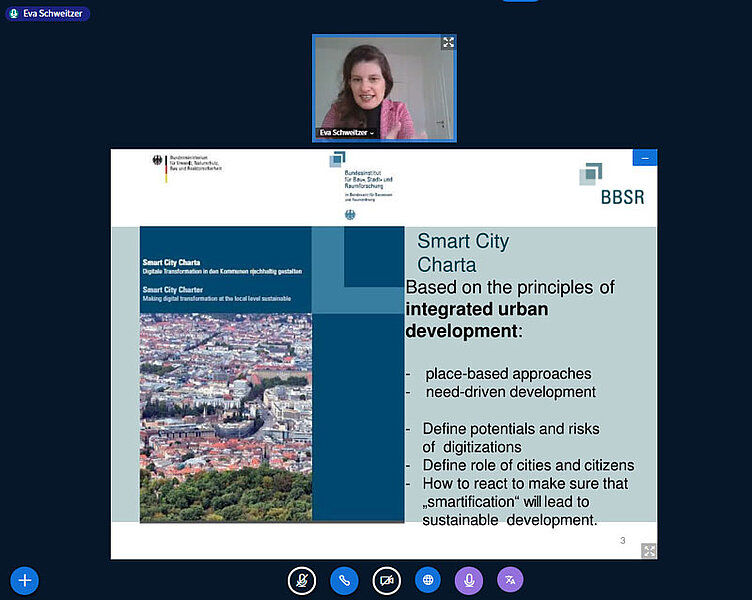Open Eva Schweitzer webcam name dropdown
Screen dimensions: 752x600
[347, 132]
